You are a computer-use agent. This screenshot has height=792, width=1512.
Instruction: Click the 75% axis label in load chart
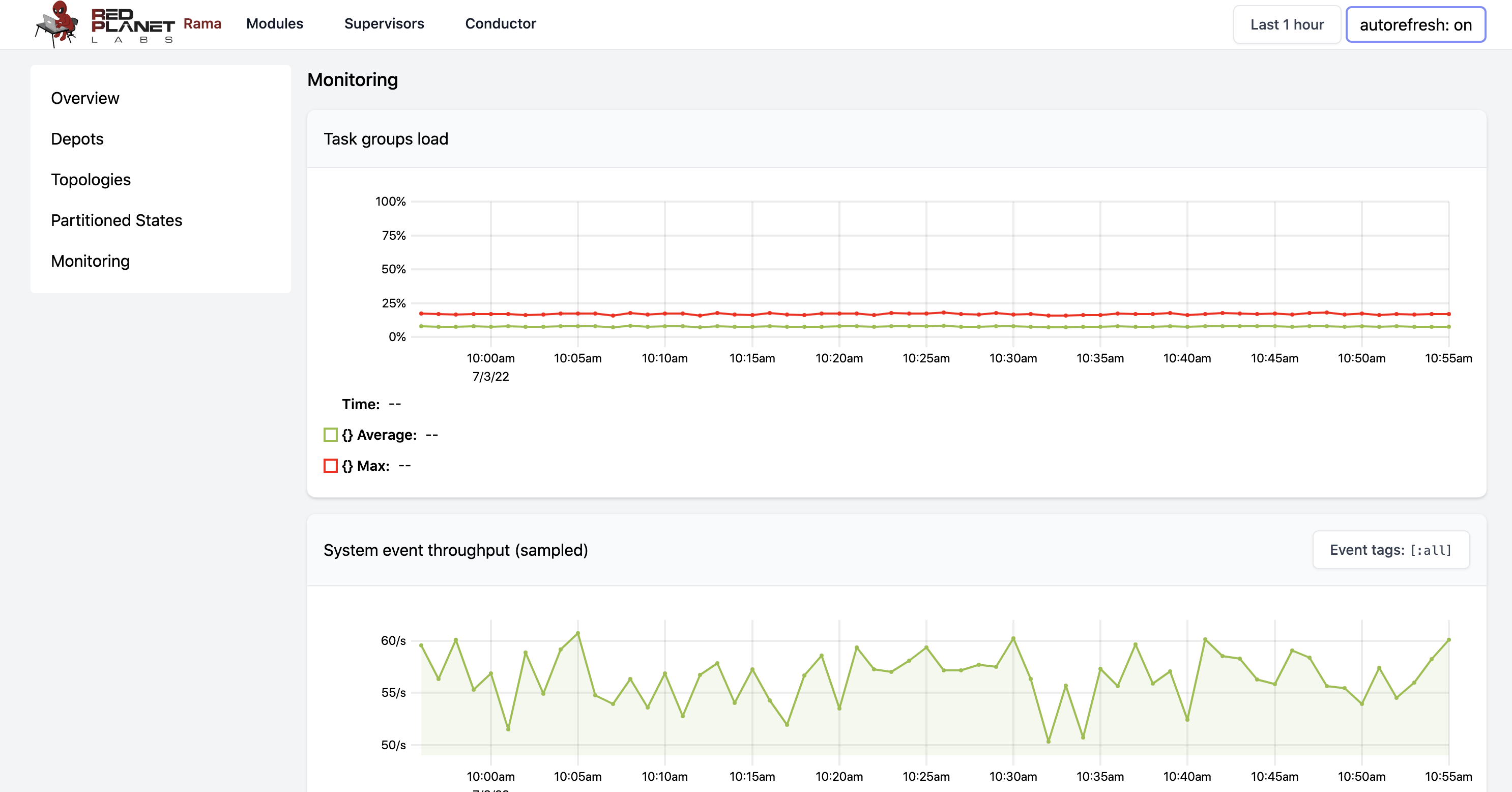pyautogui.click(x=393, y=236)
